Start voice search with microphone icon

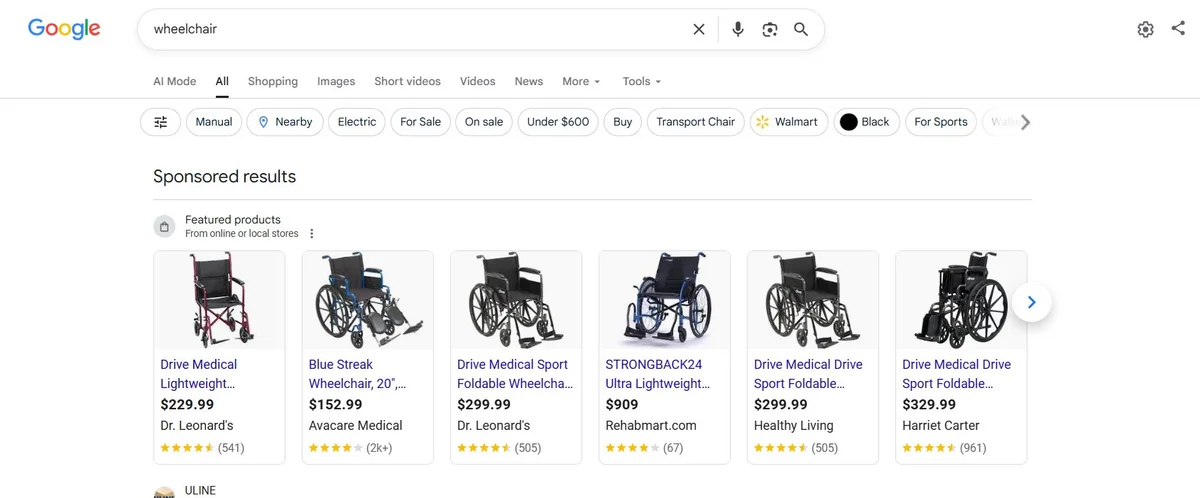[x=738, y=29]
